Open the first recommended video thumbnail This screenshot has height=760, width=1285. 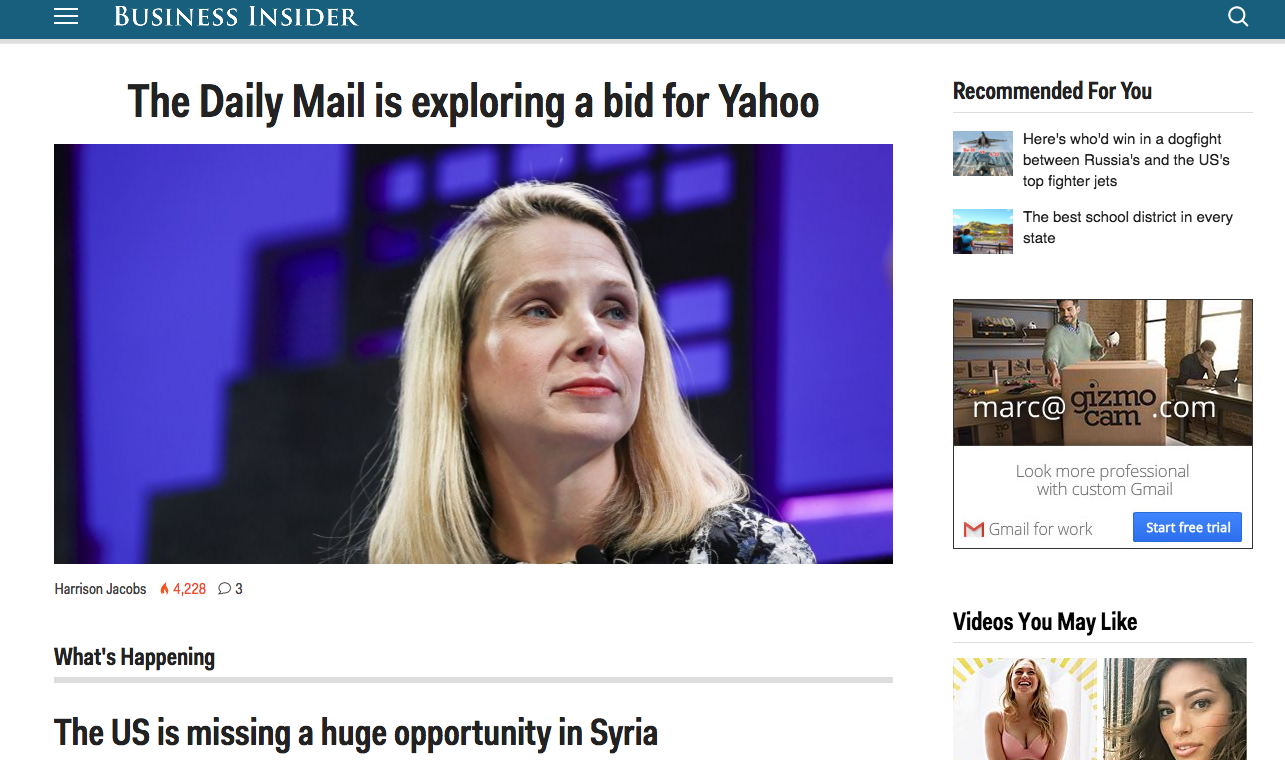click(x=1025, y=709)
